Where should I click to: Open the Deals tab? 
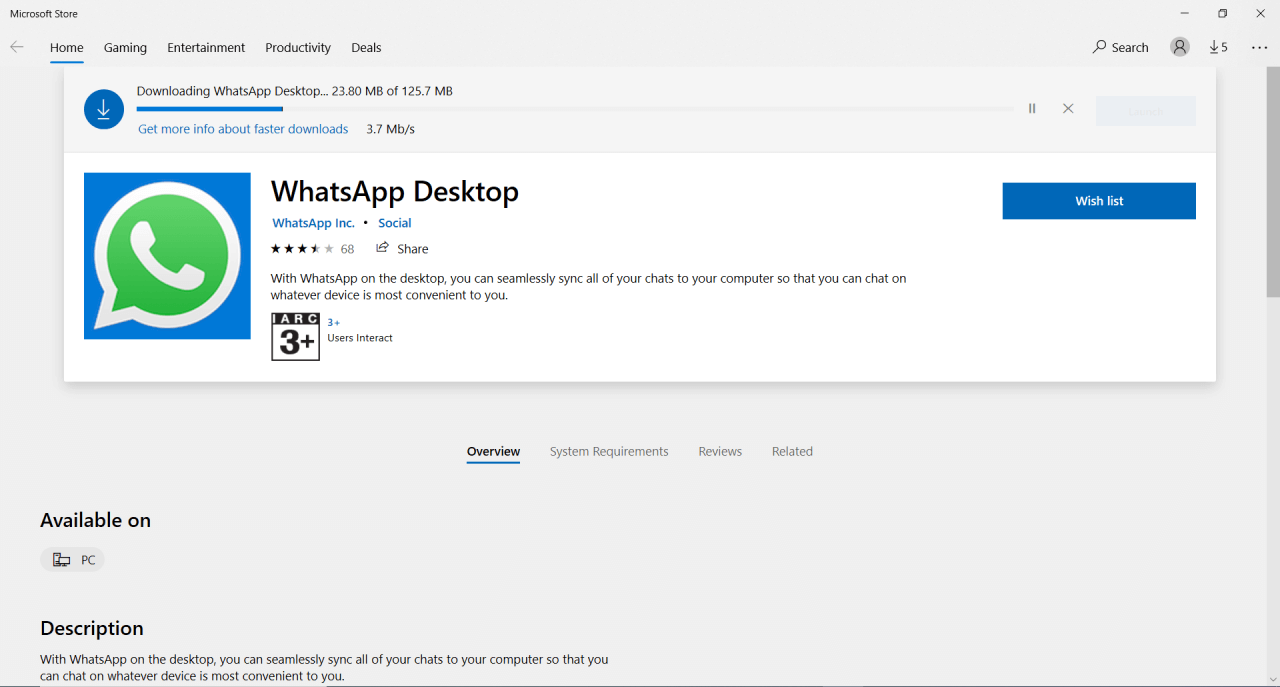click(366, 48)
